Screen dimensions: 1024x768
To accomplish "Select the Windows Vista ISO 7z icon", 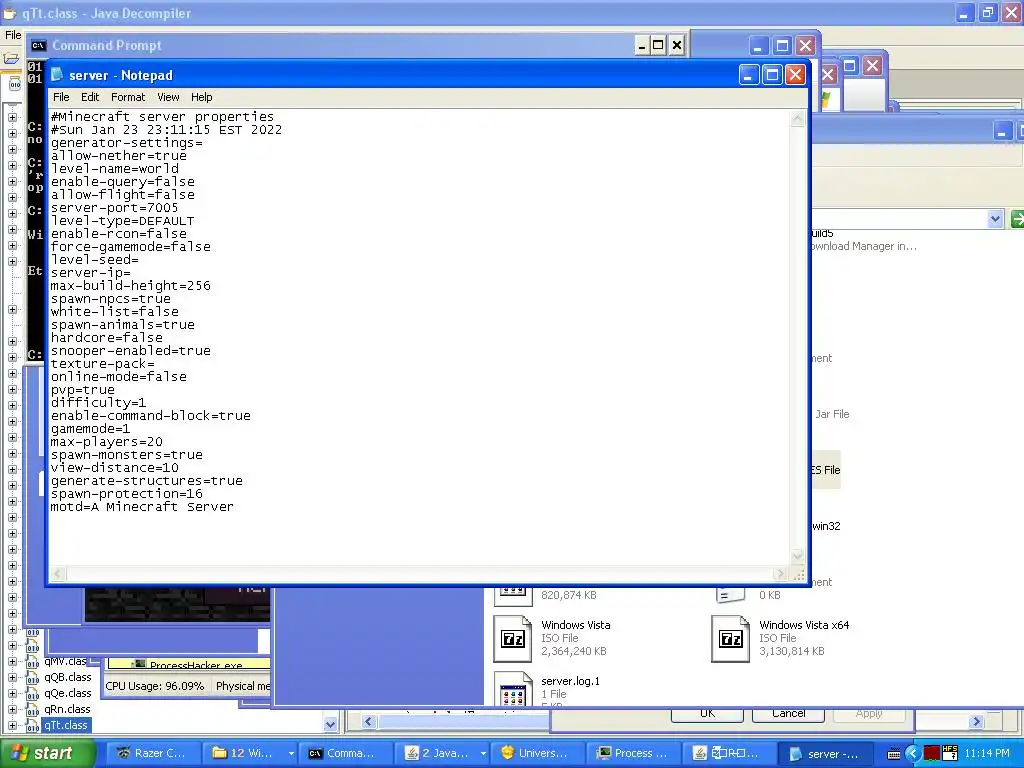I will pos(513,639).
